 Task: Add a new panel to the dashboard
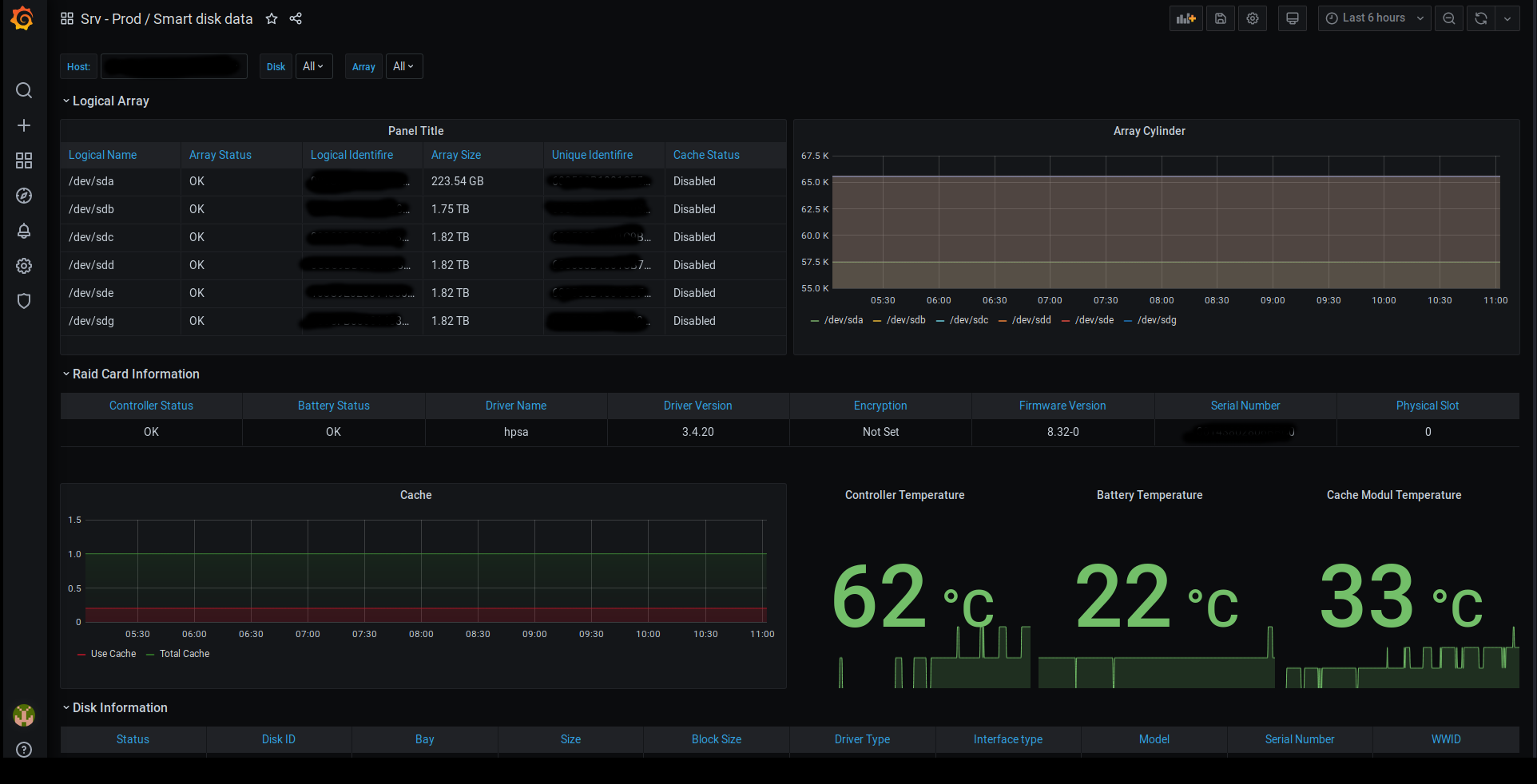tap(1186, 18)
